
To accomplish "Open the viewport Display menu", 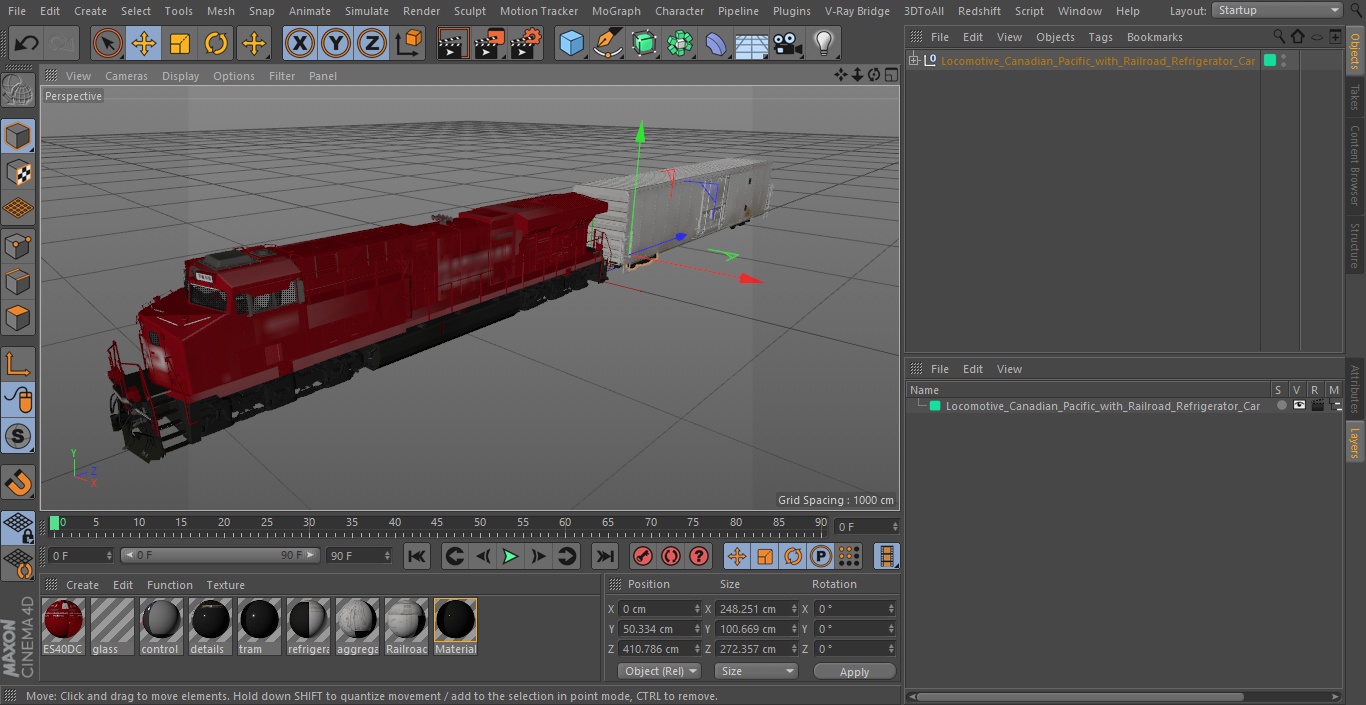I will [180, 76].
